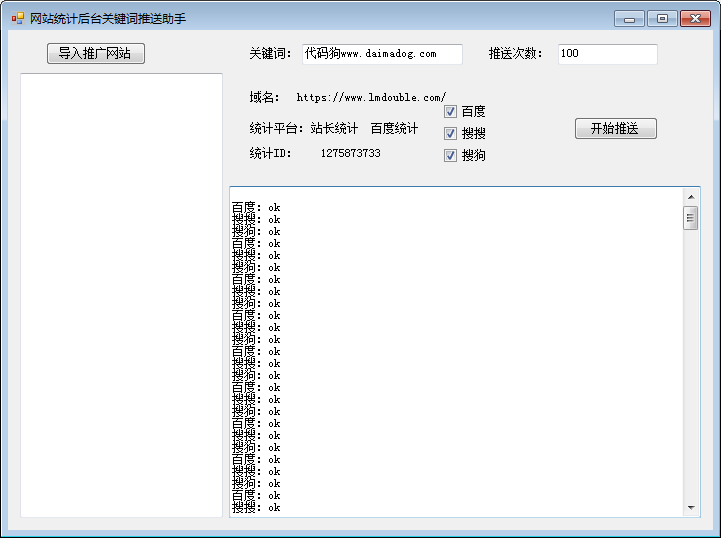721x538 pixels.
Task: Click the log scrollbar up arrow
Action: click(x=691, y=197)
